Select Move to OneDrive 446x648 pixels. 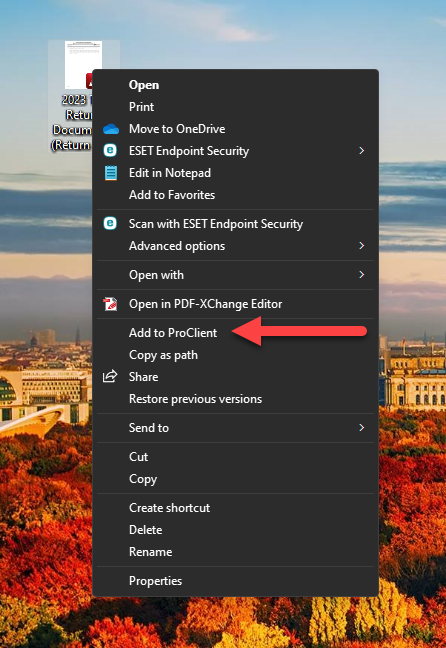[x=235, y=129]
